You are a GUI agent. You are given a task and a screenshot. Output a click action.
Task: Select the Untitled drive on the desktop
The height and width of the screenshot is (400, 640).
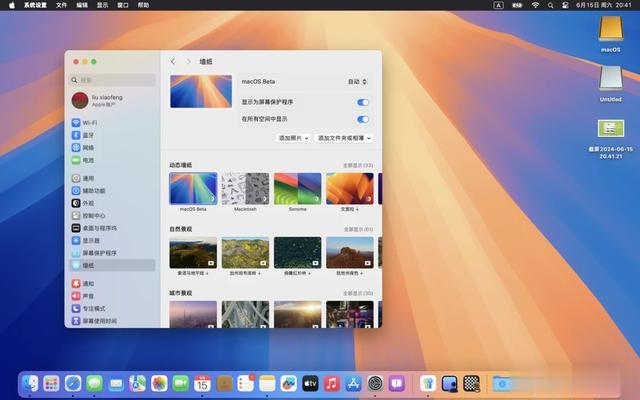[611, 84]
